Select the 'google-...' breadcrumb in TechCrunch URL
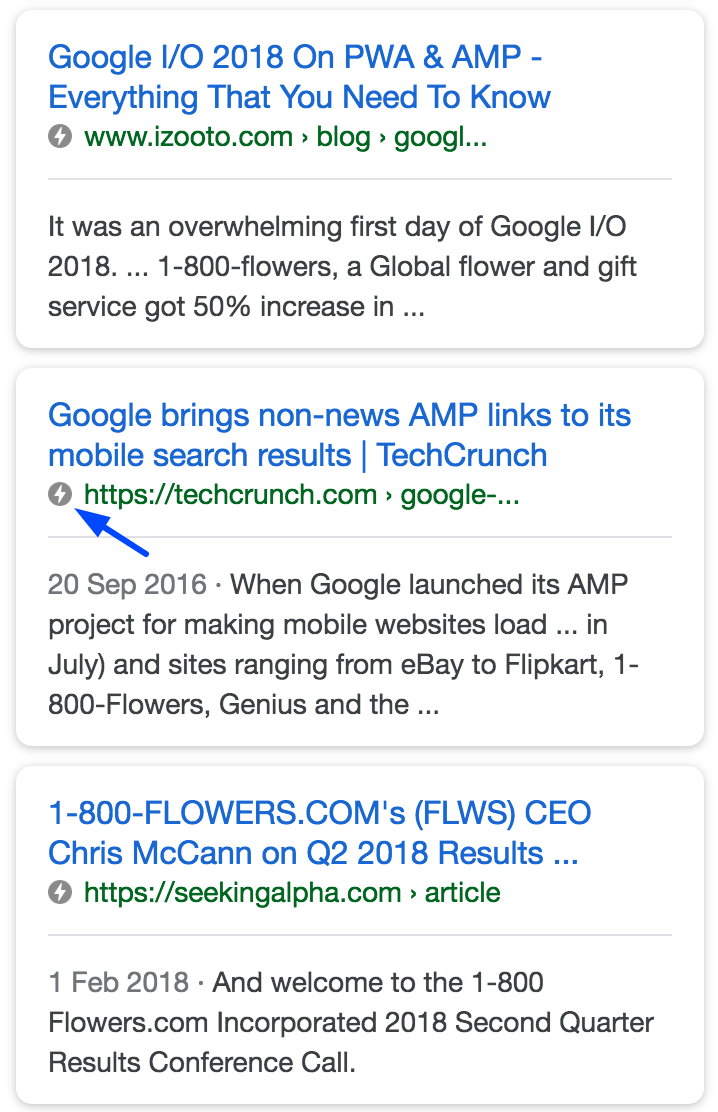Viewport: 718px width, 1112px height. pos(460,495)
